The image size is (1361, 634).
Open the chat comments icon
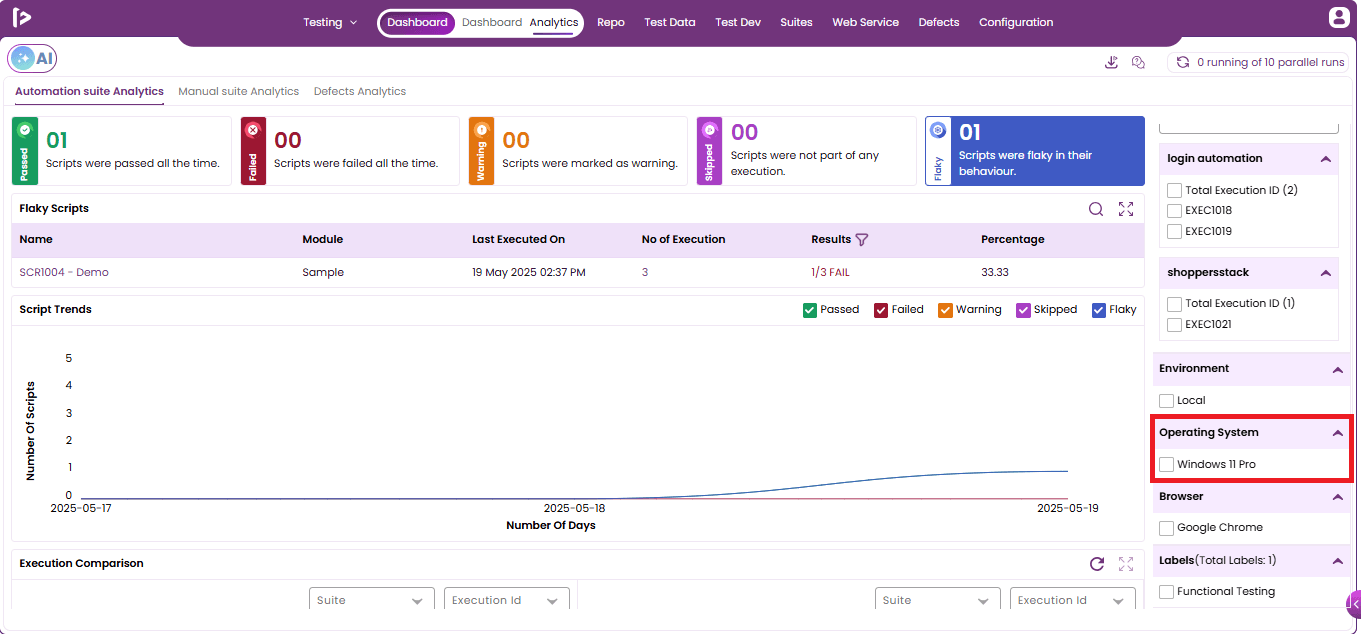point(1138,62)
